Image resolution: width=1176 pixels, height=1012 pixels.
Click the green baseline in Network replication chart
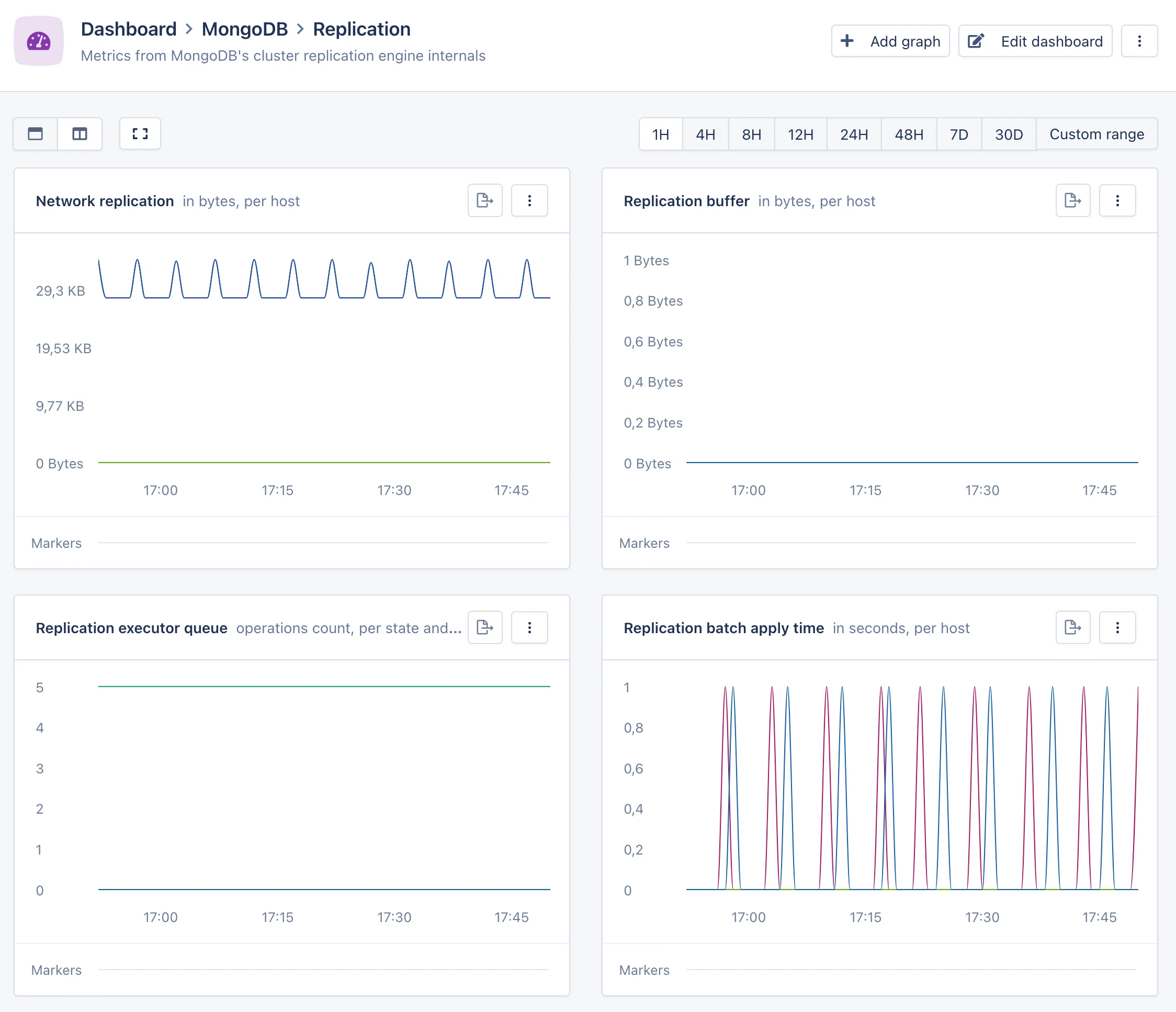pos(324,463)
